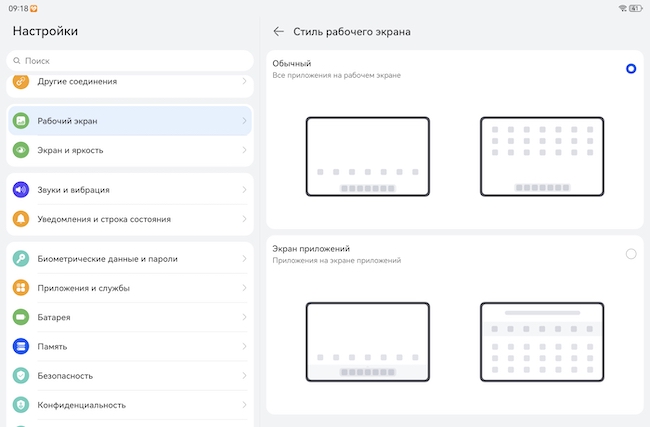The width and height of the screenshot is (650, 427).
Task: Click chevron on Приложения и службы row
Action: pyautogui.click(x=244, y=288)
